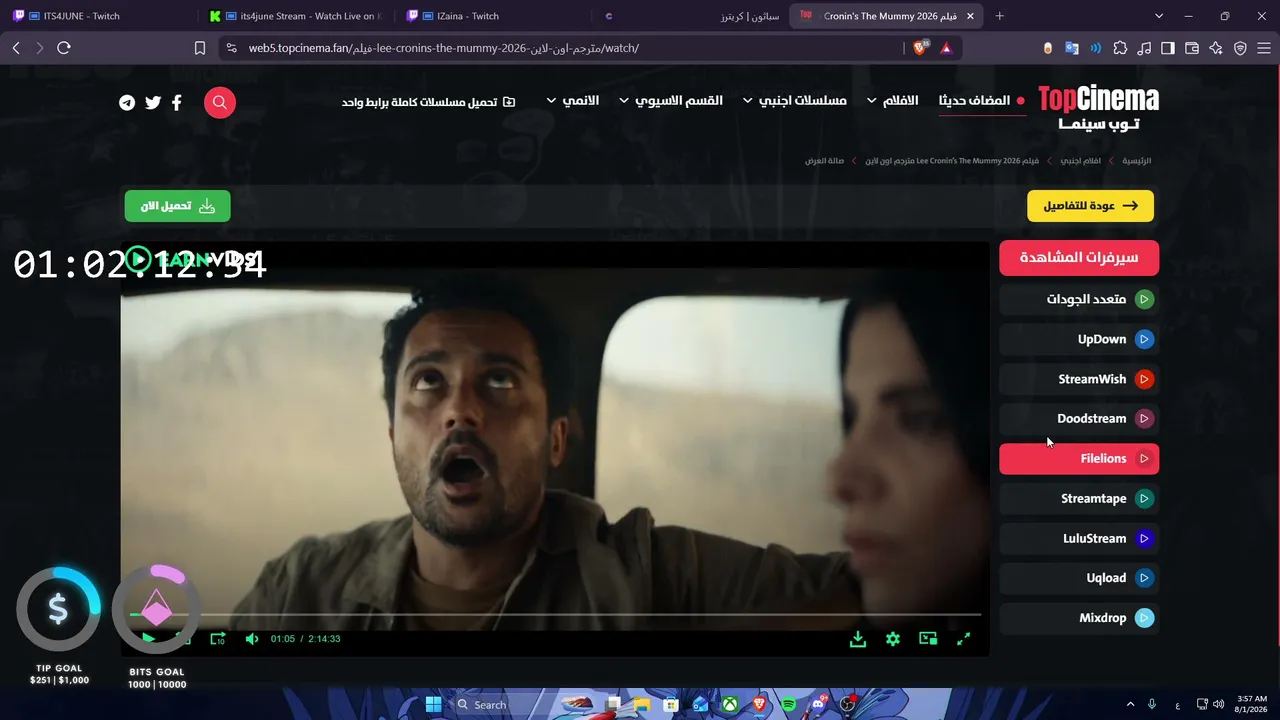Image resolution: width=1280 pixels, height=720 pixels.
Task: Select the Streamtape server
Action: [x=1079, y=499]
